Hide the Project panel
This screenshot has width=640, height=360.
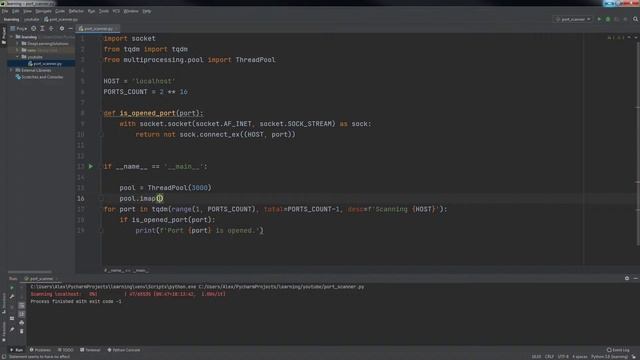pyautogui.click(x=70, y=29)
